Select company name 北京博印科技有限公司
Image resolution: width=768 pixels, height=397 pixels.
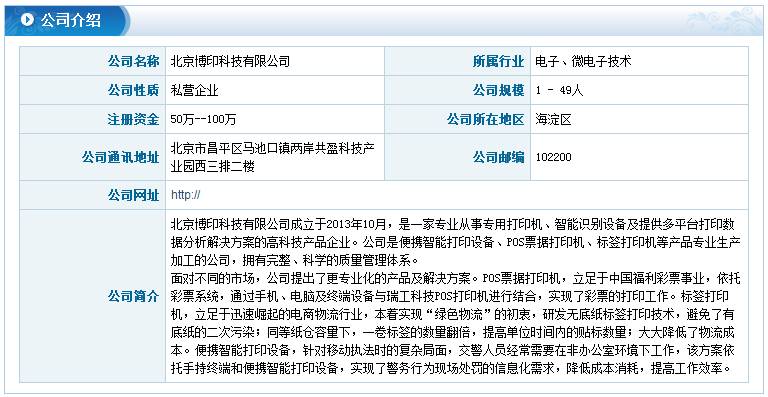pos(230,61)
